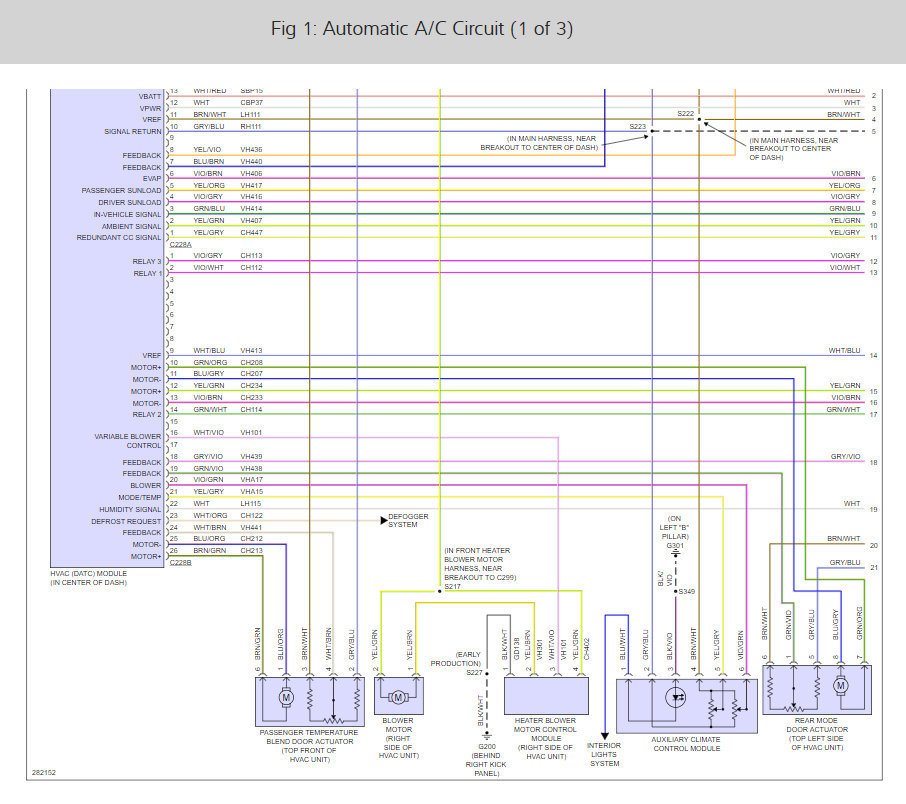Click the C228B connector label
The image size is (906, 804).
point(180,562)
